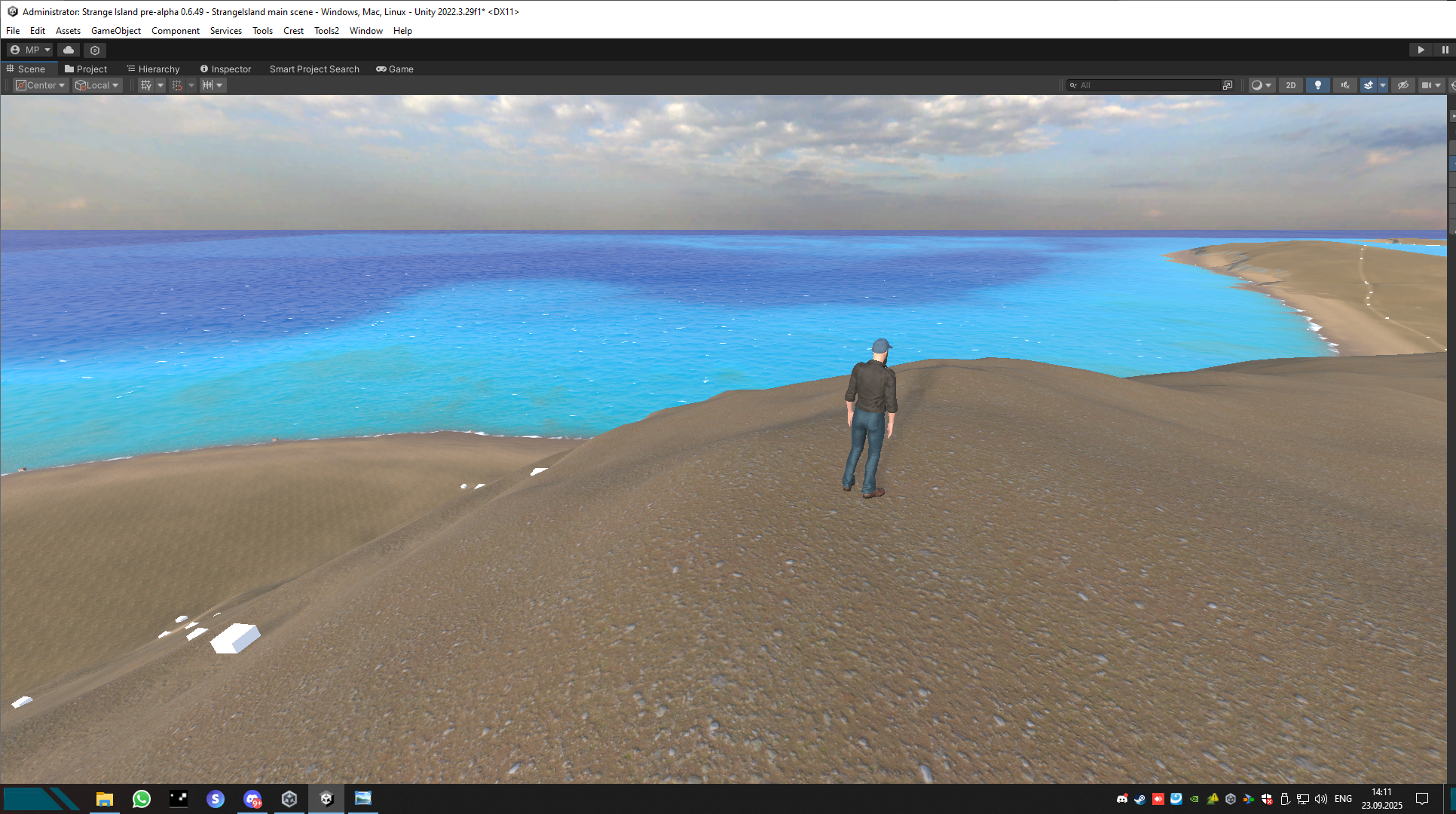Click the increment snap ruler icon

207,85
